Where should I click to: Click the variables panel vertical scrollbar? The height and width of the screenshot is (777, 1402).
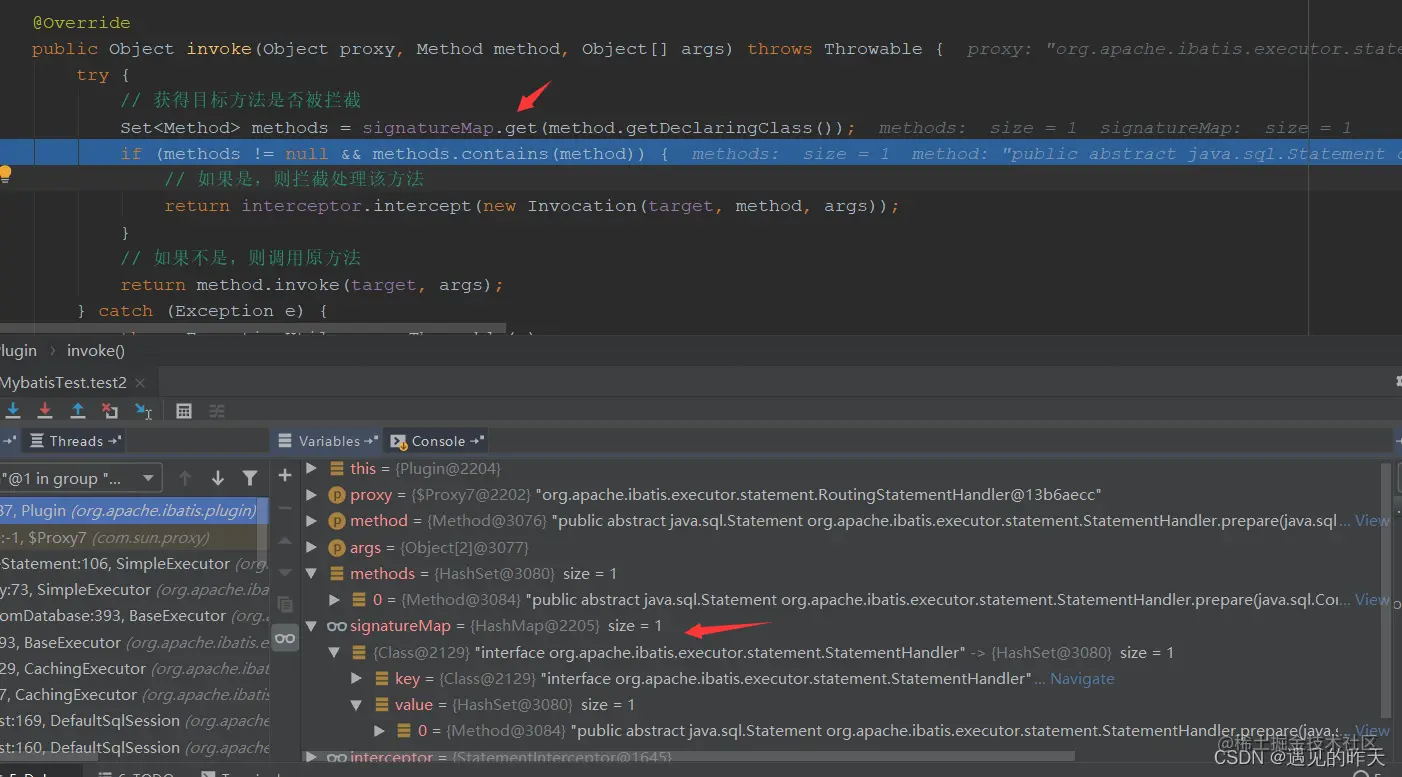tap(1386, 590)
